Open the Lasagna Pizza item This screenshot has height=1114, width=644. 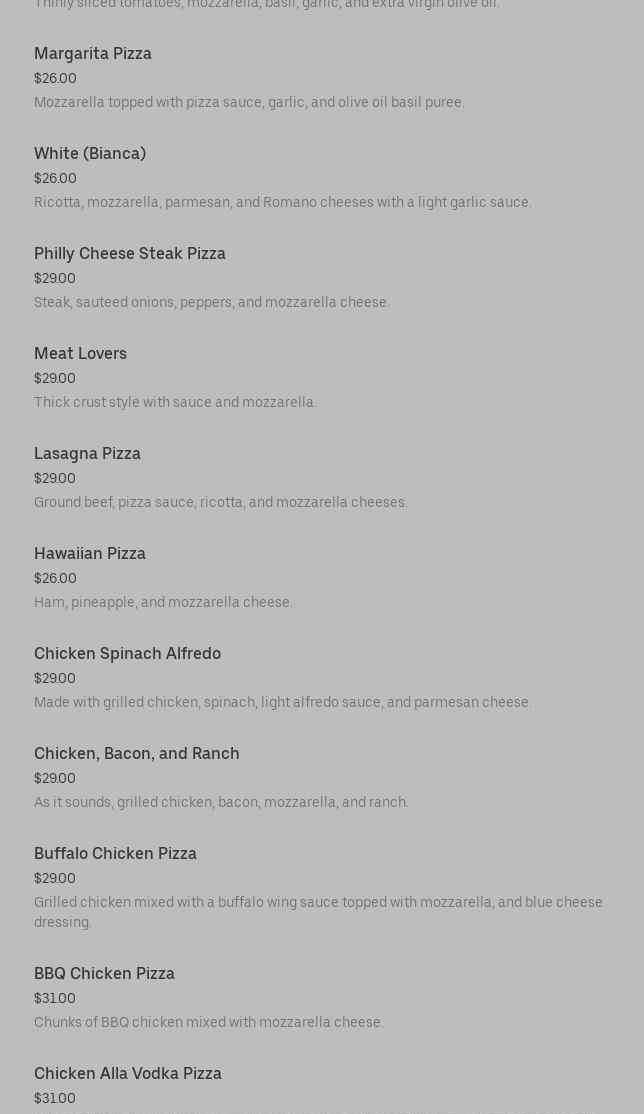87,454
